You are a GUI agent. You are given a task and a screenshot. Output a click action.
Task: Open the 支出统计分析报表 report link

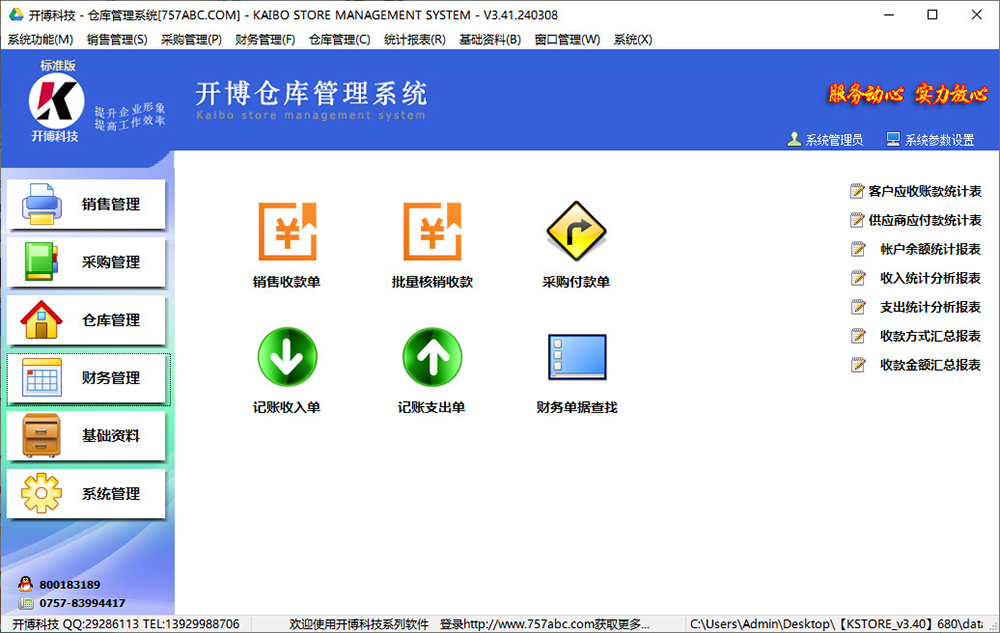(930, 307)
